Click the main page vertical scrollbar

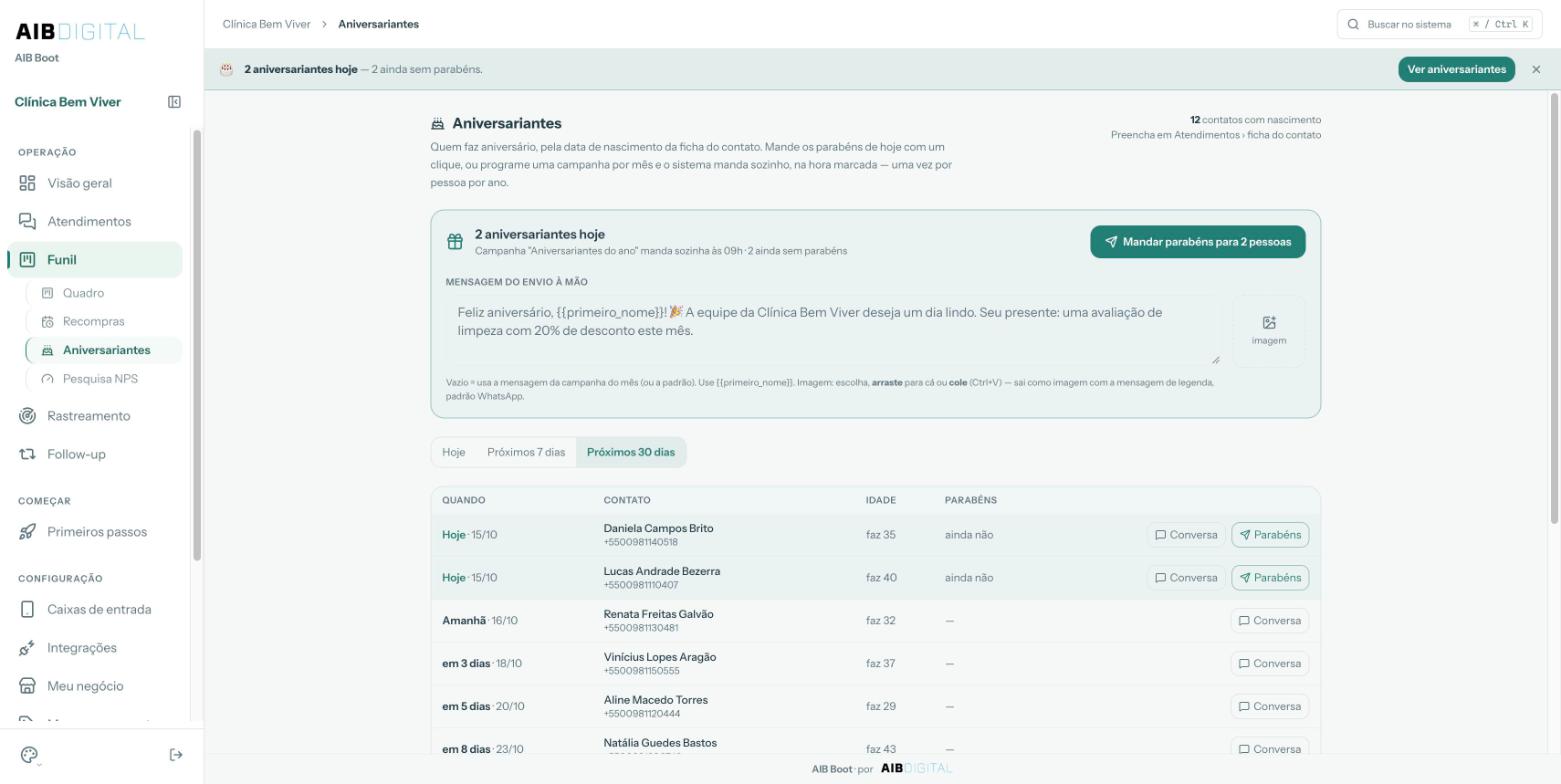(x=1554, y=307)
